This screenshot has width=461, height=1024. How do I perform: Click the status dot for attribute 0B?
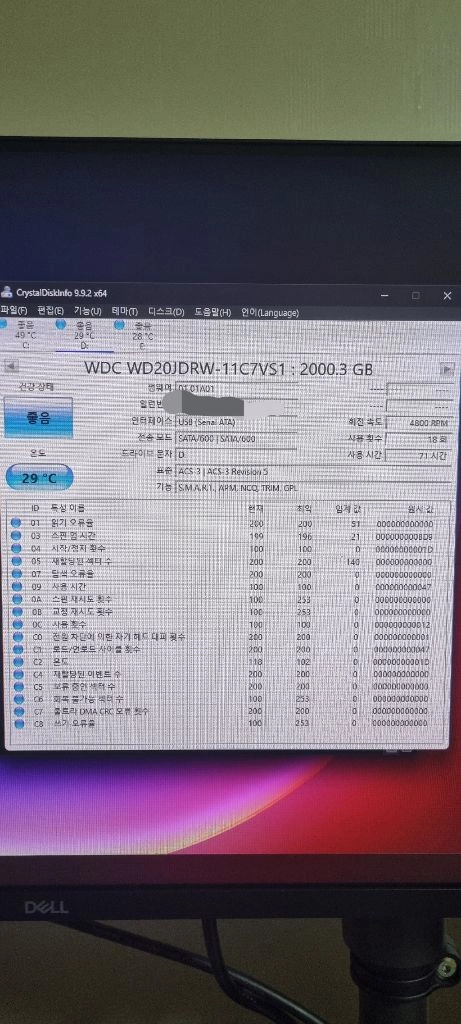[x=16, y=611]
